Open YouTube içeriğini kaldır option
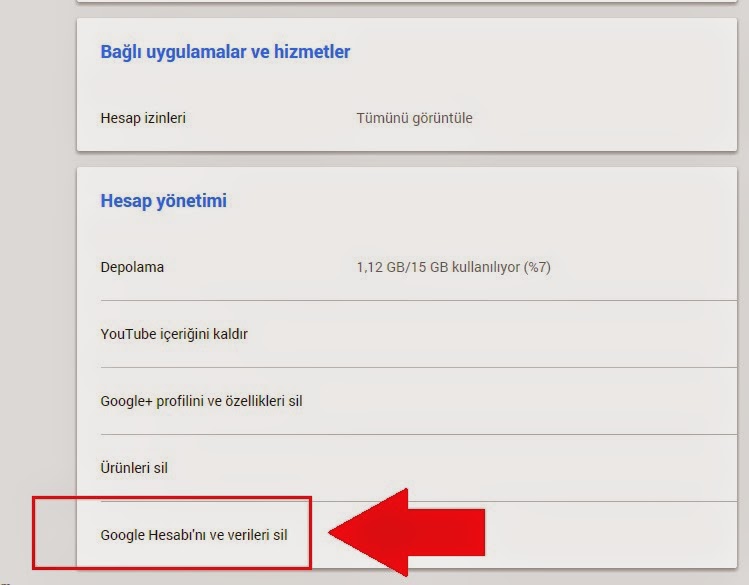 [418, 334]
